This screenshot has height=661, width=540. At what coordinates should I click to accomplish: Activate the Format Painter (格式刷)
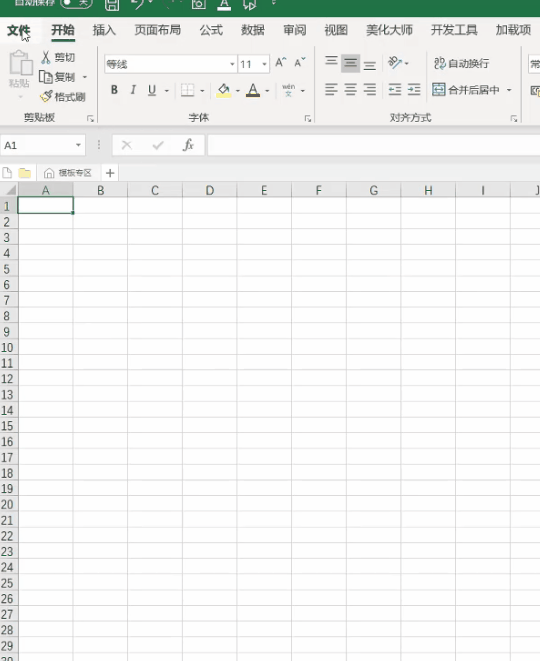[62, 97]
